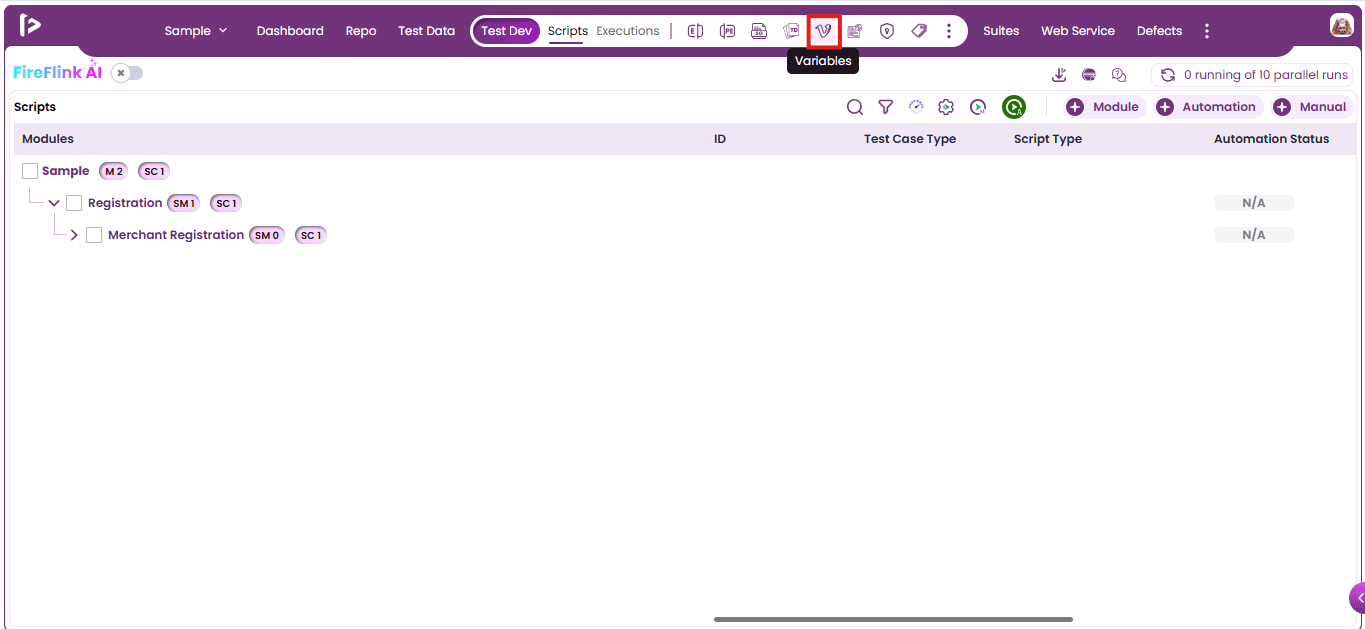Click the manual run circular play icon

coord(978,107)
